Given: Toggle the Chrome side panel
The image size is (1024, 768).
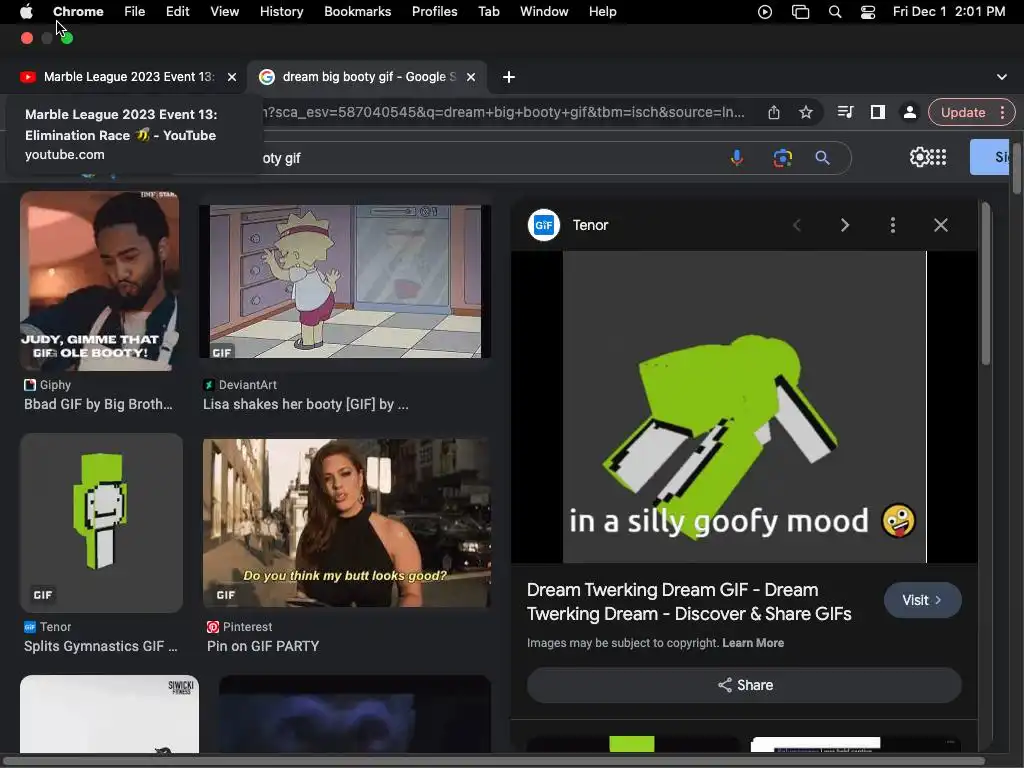Looking at the screenshot, I should (878, 112).
